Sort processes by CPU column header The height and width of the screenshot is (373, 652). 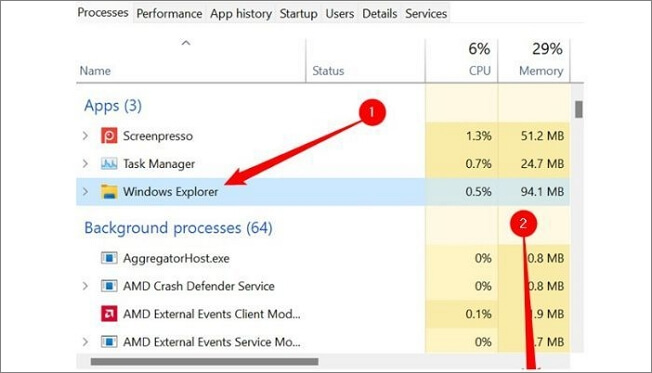[462, 60]
